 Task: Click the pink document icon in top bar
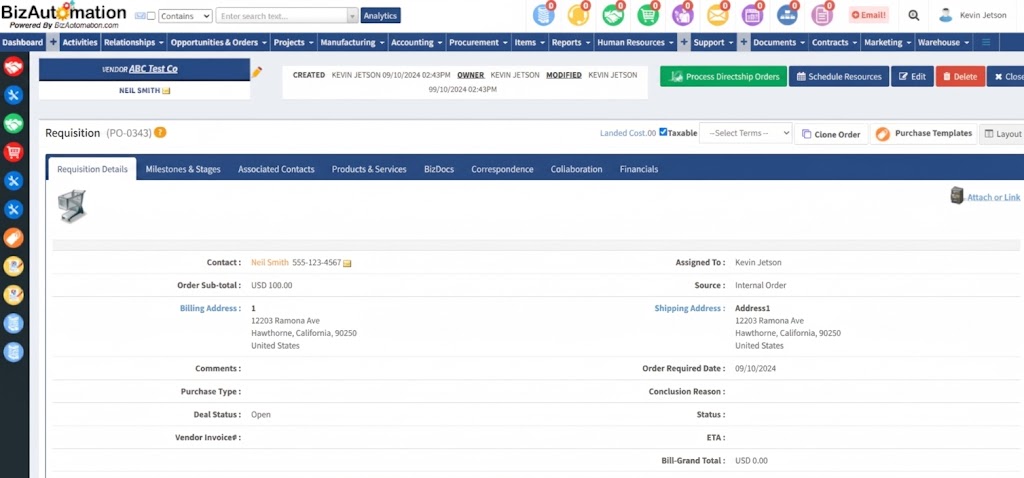click(822, 14)
